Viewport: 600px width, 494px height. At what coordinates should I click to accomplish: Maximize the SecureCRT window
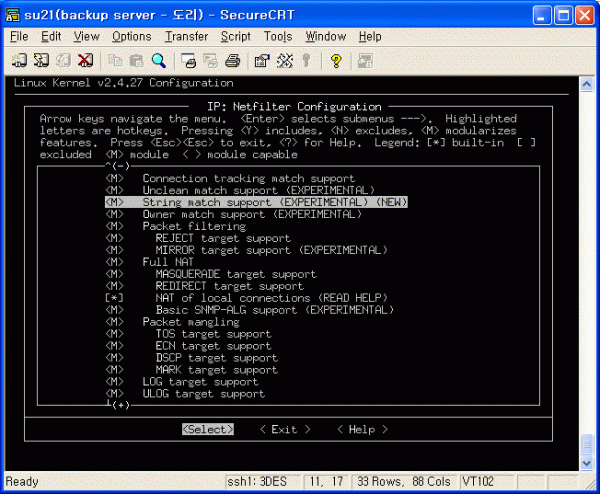pos(563,15)
